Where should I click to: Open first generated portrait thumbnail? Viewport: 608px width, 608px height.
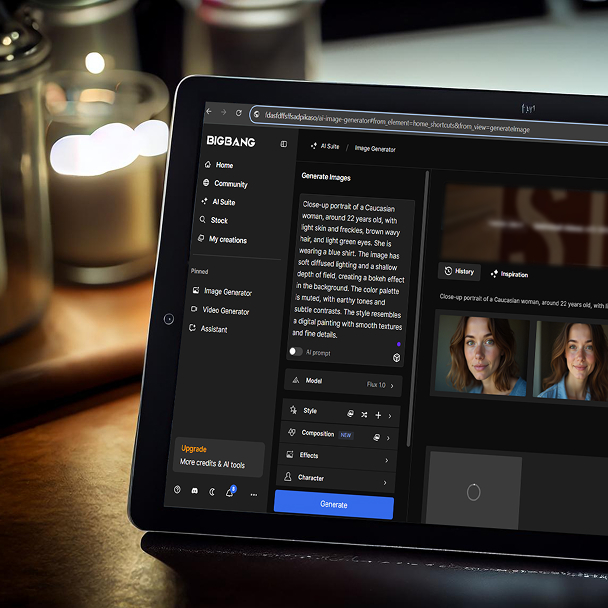(481, 355)
